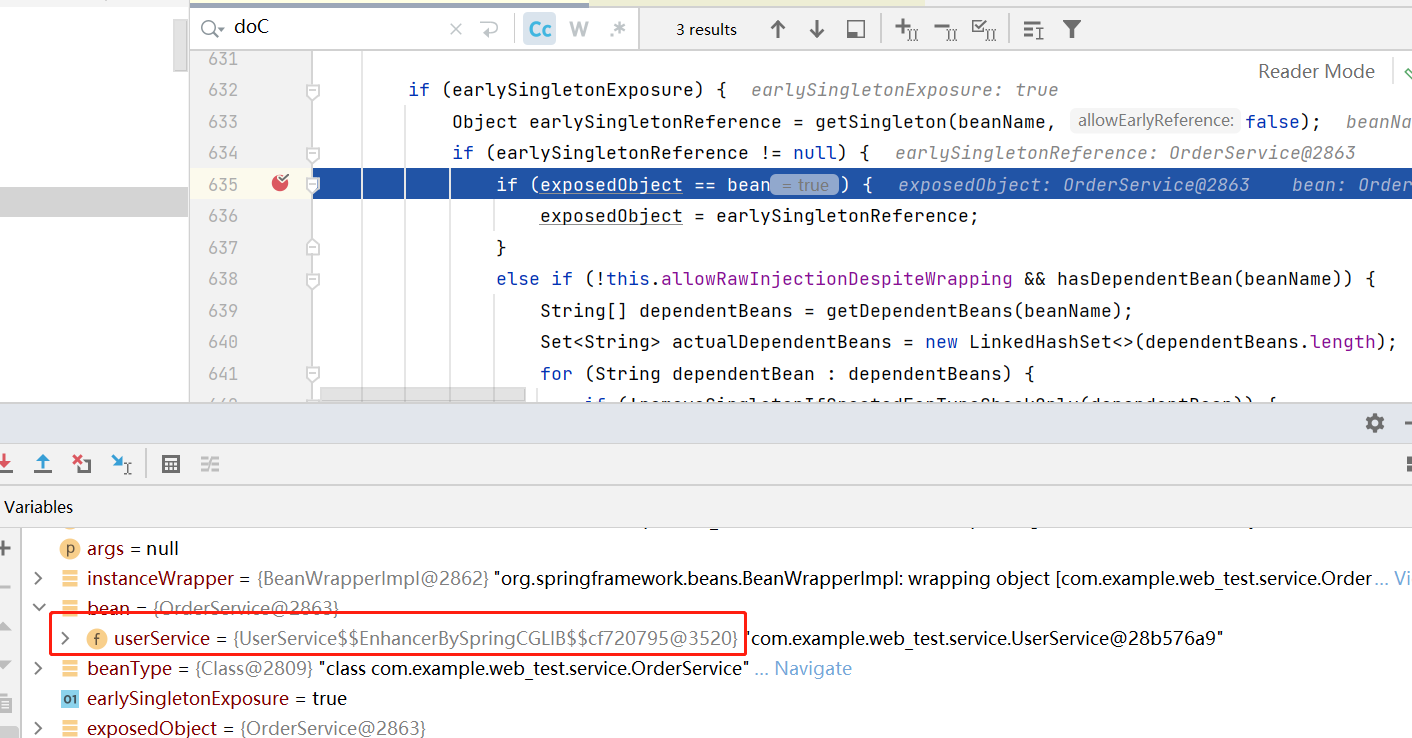This screenshot has height=738, width=1412.
Task: Click the filter search results icon
Action: (x=1072, y=29)
